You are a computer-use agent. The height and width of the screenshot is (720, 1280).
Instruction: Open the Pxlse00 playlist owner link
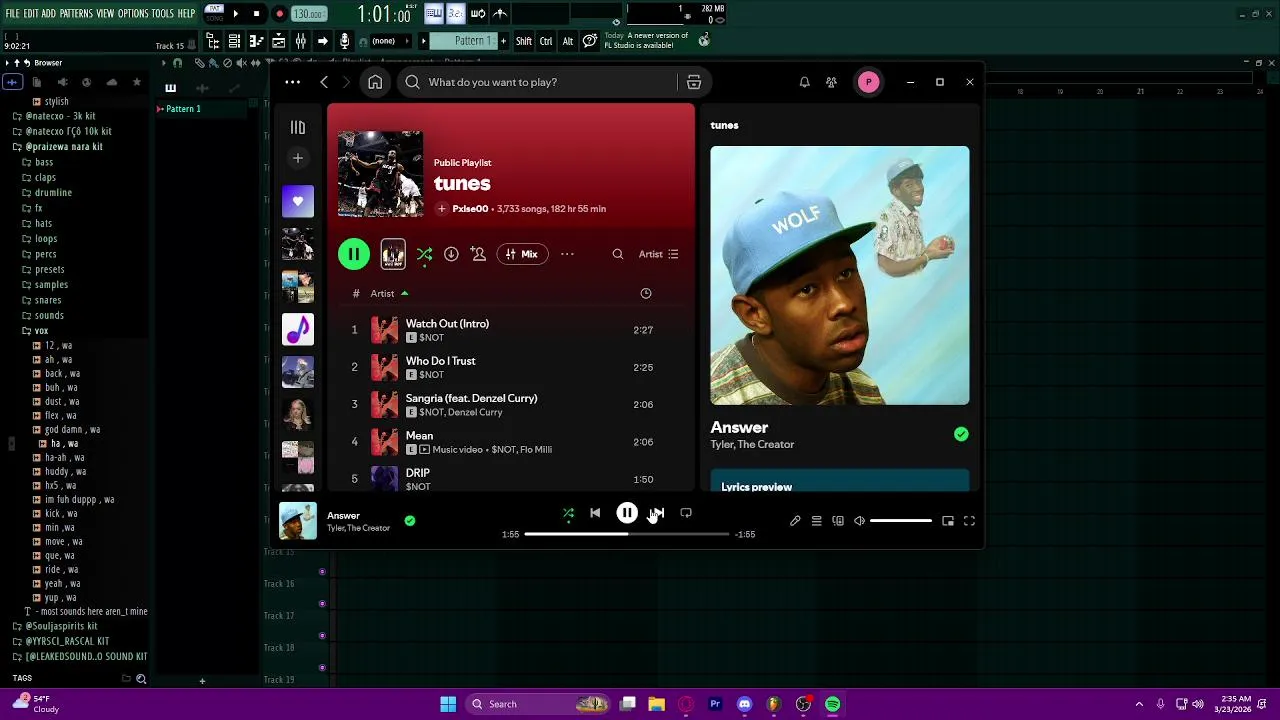(470, 209)
